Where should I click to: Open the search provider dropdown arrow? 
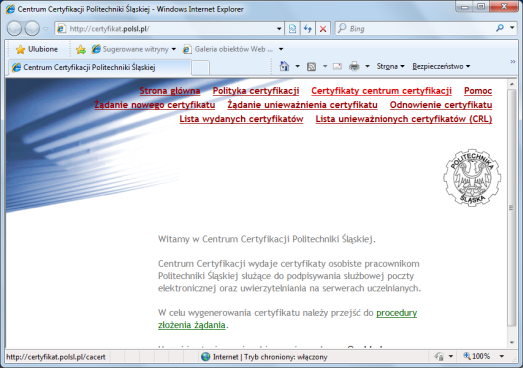click(512, 28)
